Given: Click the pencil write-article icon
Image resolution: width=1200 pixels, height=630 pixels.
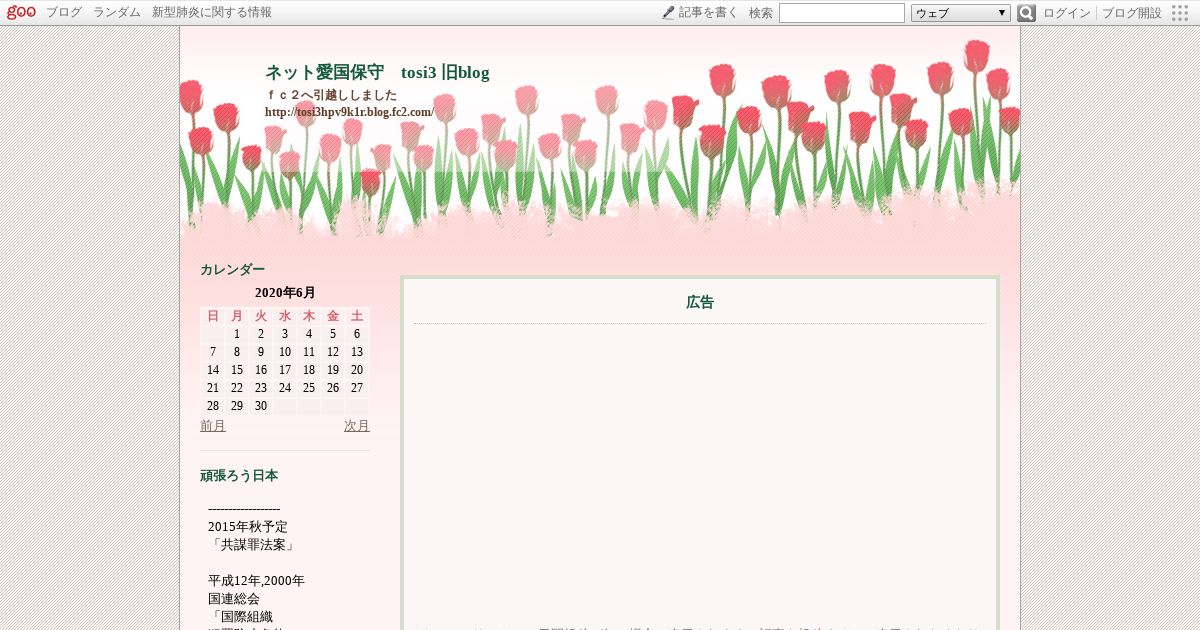Looking at the screenshot, I should pos(668,13).
